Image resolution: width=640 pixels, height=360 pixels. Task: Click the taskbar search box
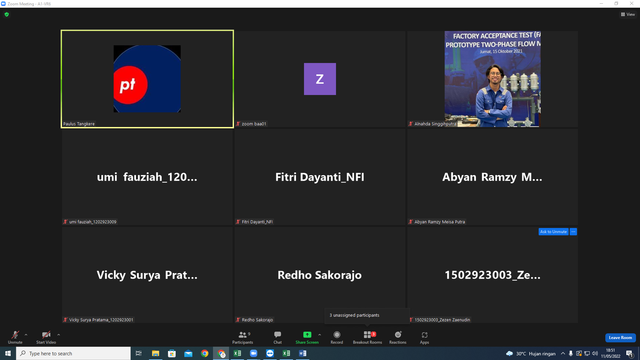[73, 353]
